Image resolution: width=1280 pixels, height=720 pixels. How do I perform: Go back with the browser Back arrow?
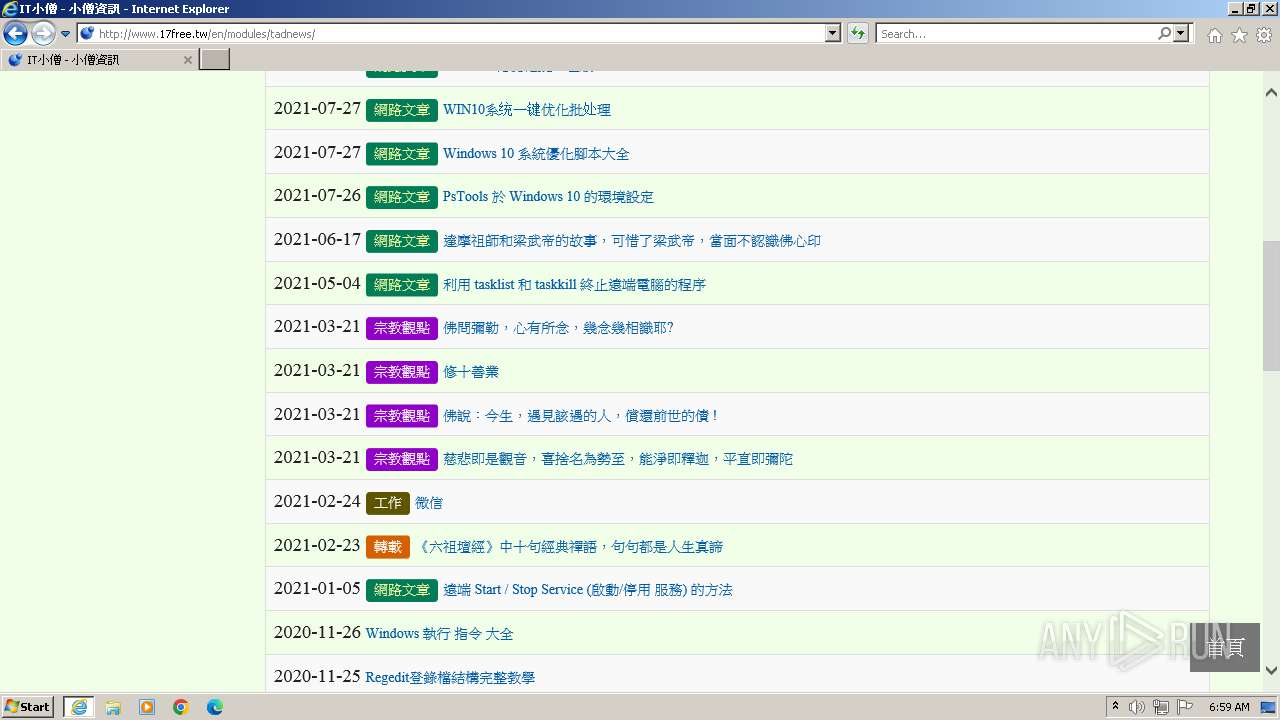[15, 34]
